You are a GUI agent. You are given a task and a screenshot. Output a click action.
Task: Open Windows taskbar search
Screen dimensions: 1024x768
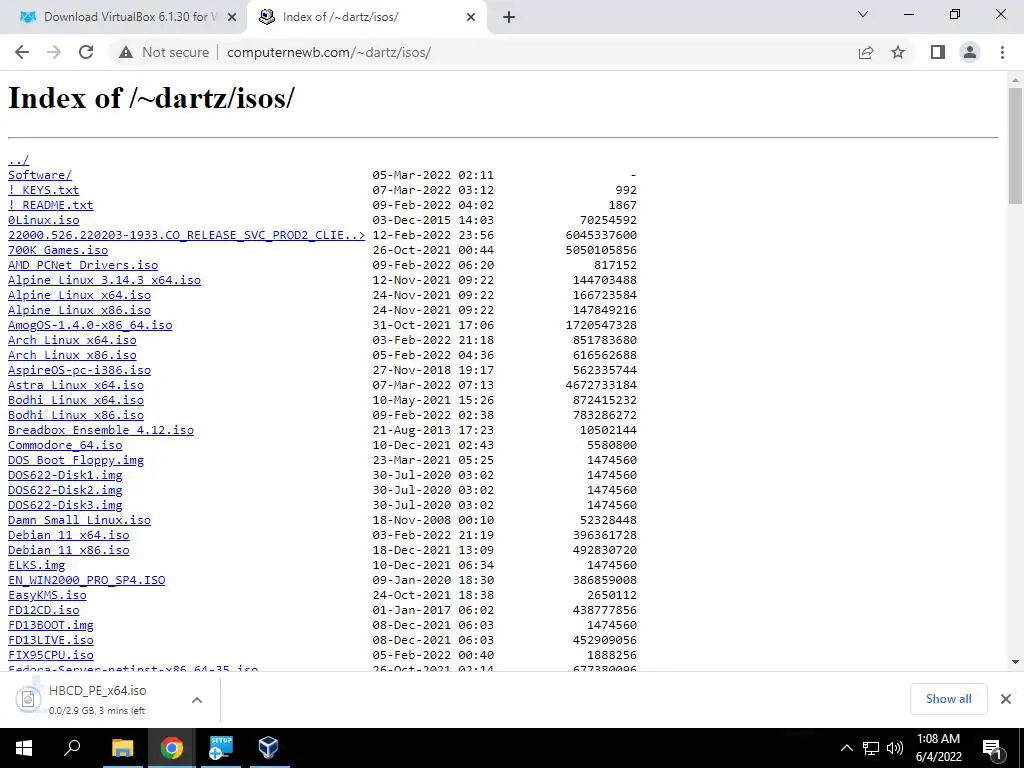click(72, 748)
